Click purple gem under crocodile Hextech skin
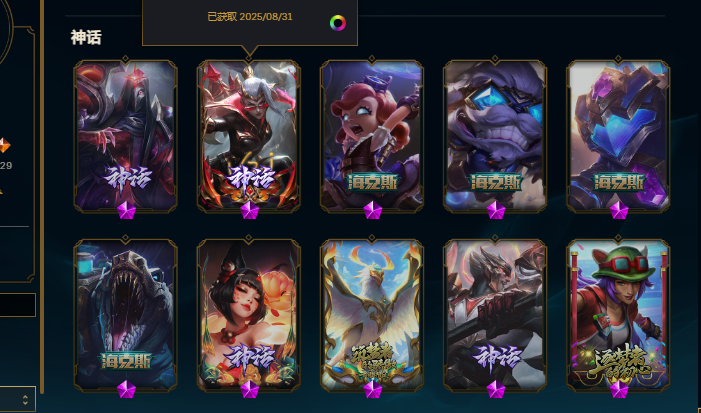Screen dimensions: 701x413 126,389
